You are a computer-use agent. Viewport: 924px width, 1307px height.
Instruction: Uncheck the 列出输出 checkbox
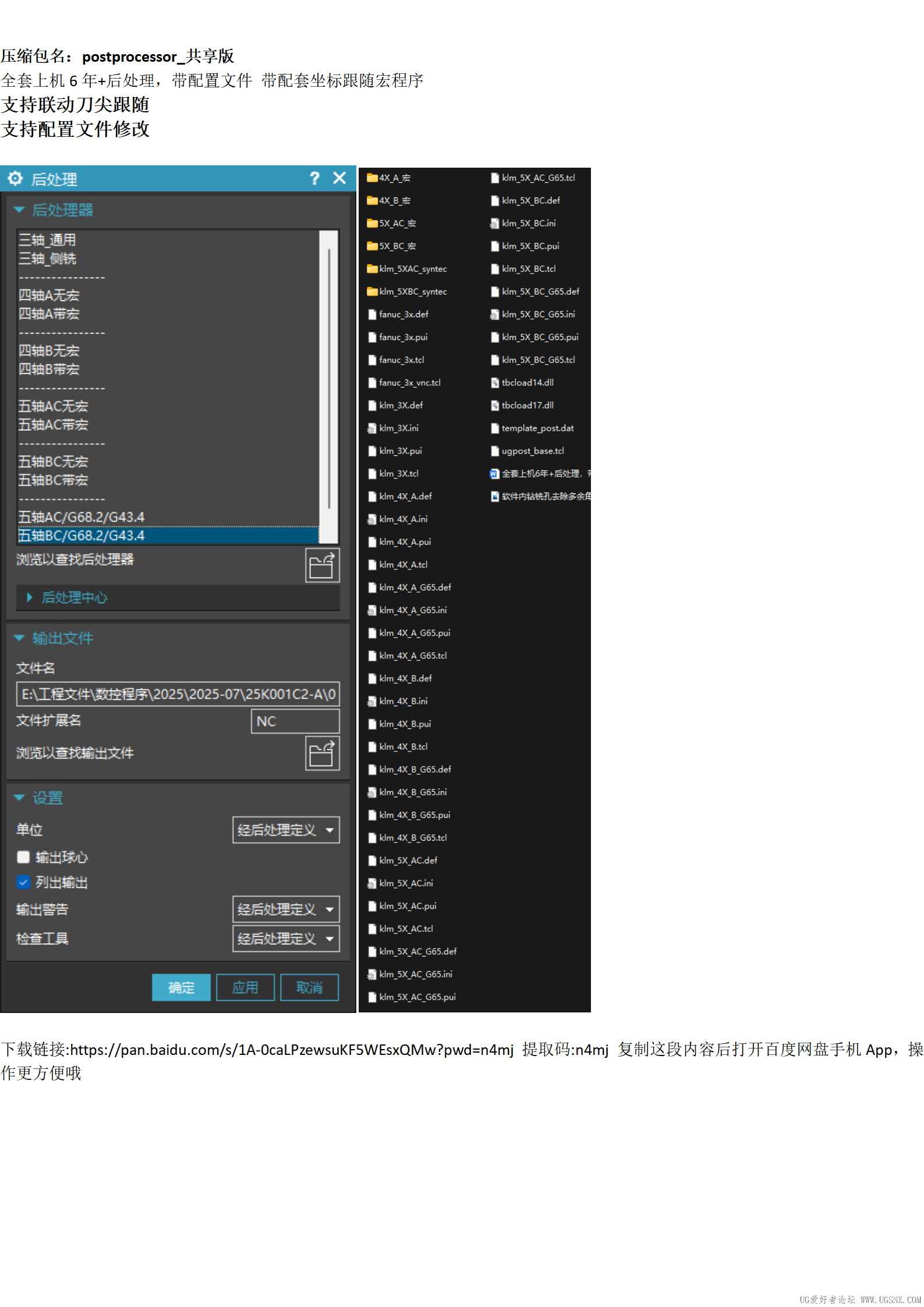[x=23, y=883]
